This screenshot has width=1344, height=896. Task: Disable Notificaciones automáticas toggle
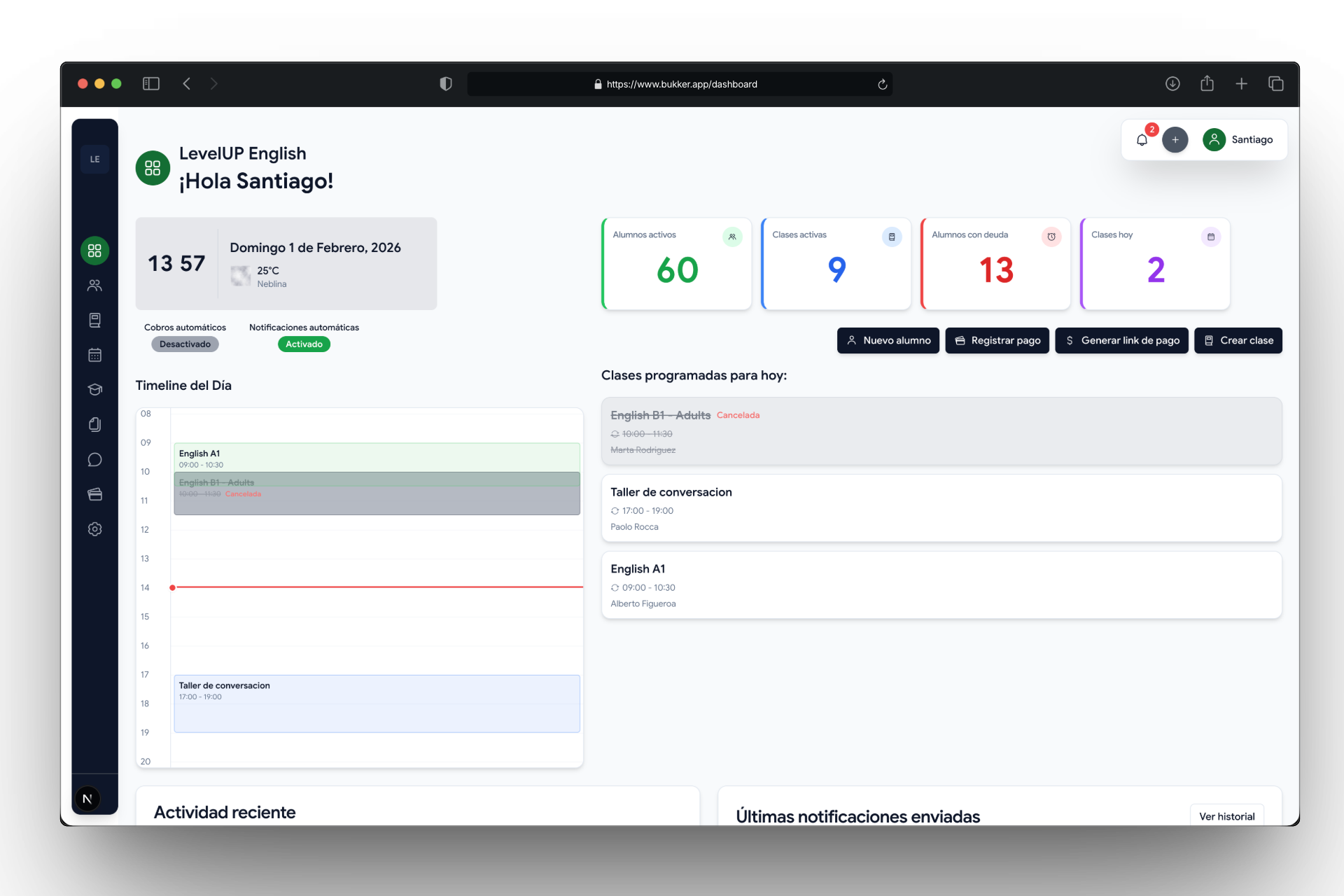click(303, 344)
